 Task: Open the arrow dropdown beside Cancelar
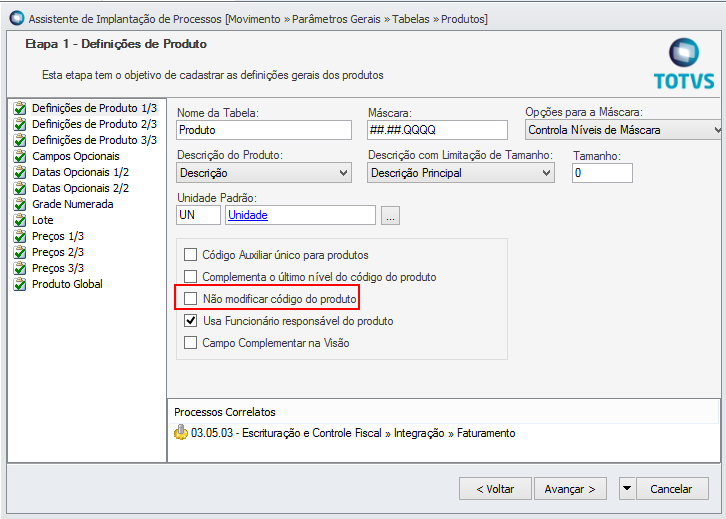coord(627,488)
